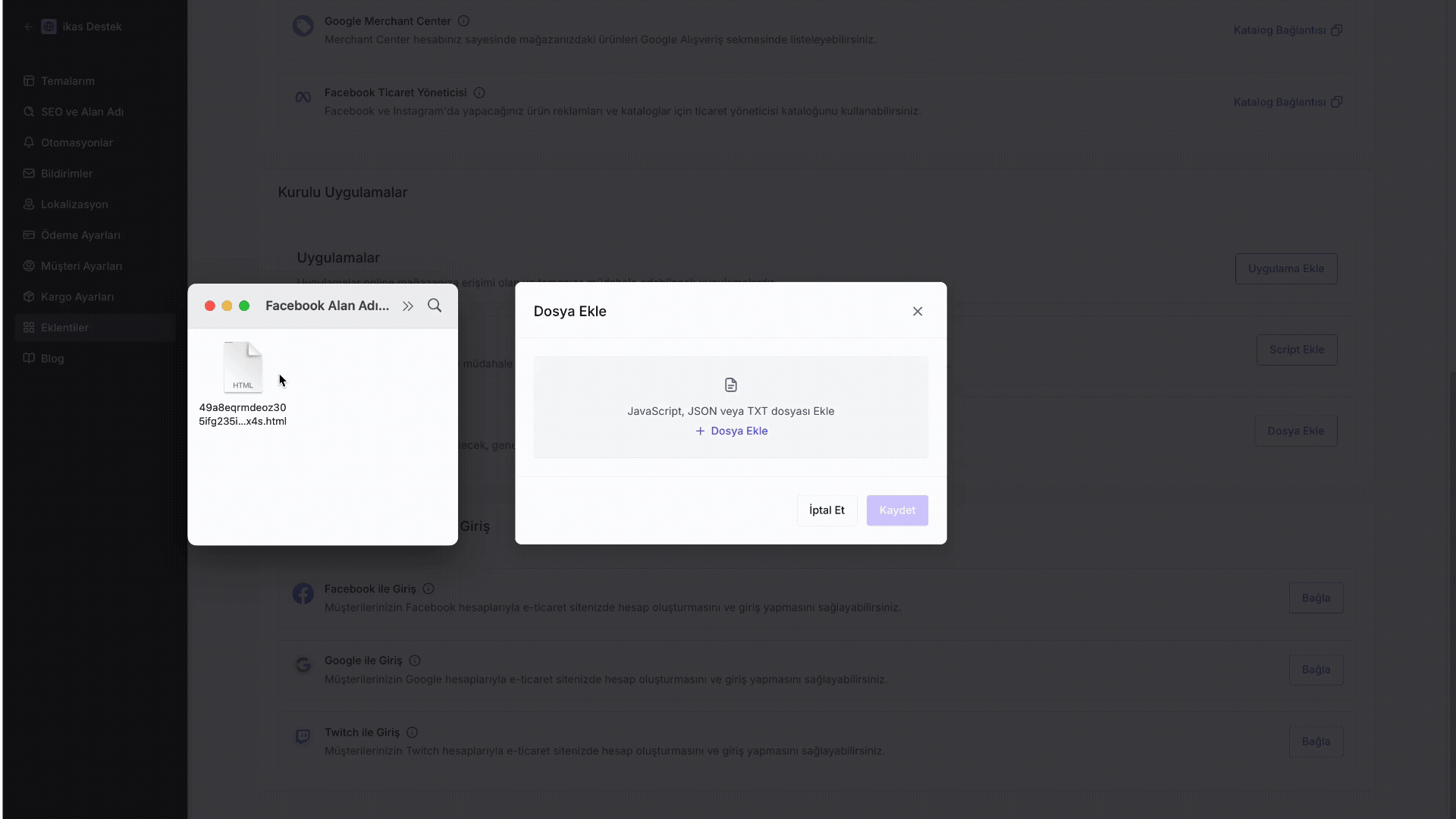Image resolution: width=1456 pixels, height=819 pixels.
Task: Open SEO ve Alan Adı menu item
Action: click(x=82, y=111)
